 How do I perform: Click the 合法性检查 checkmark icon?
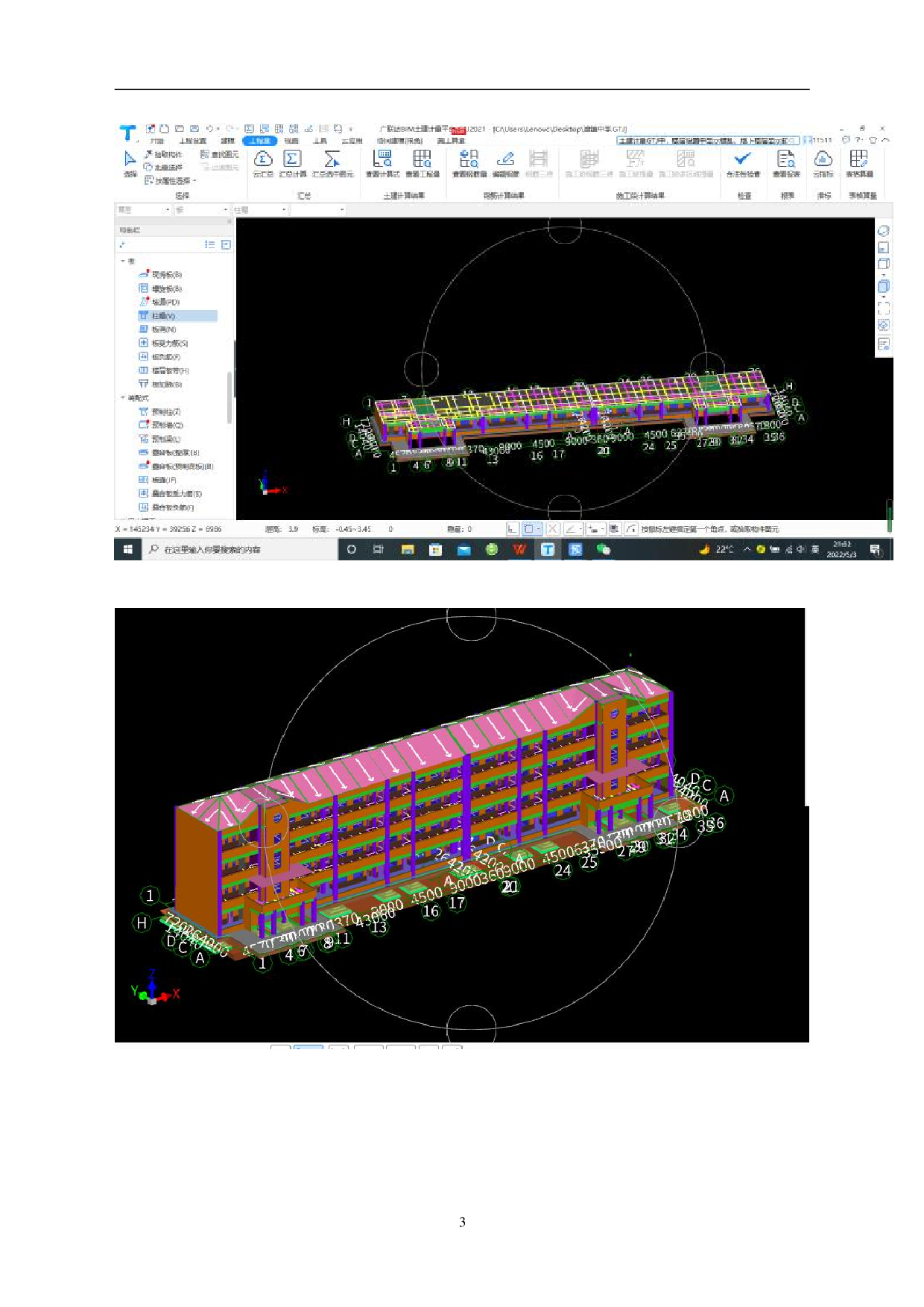pyautogui.click(x=743, y=159)
